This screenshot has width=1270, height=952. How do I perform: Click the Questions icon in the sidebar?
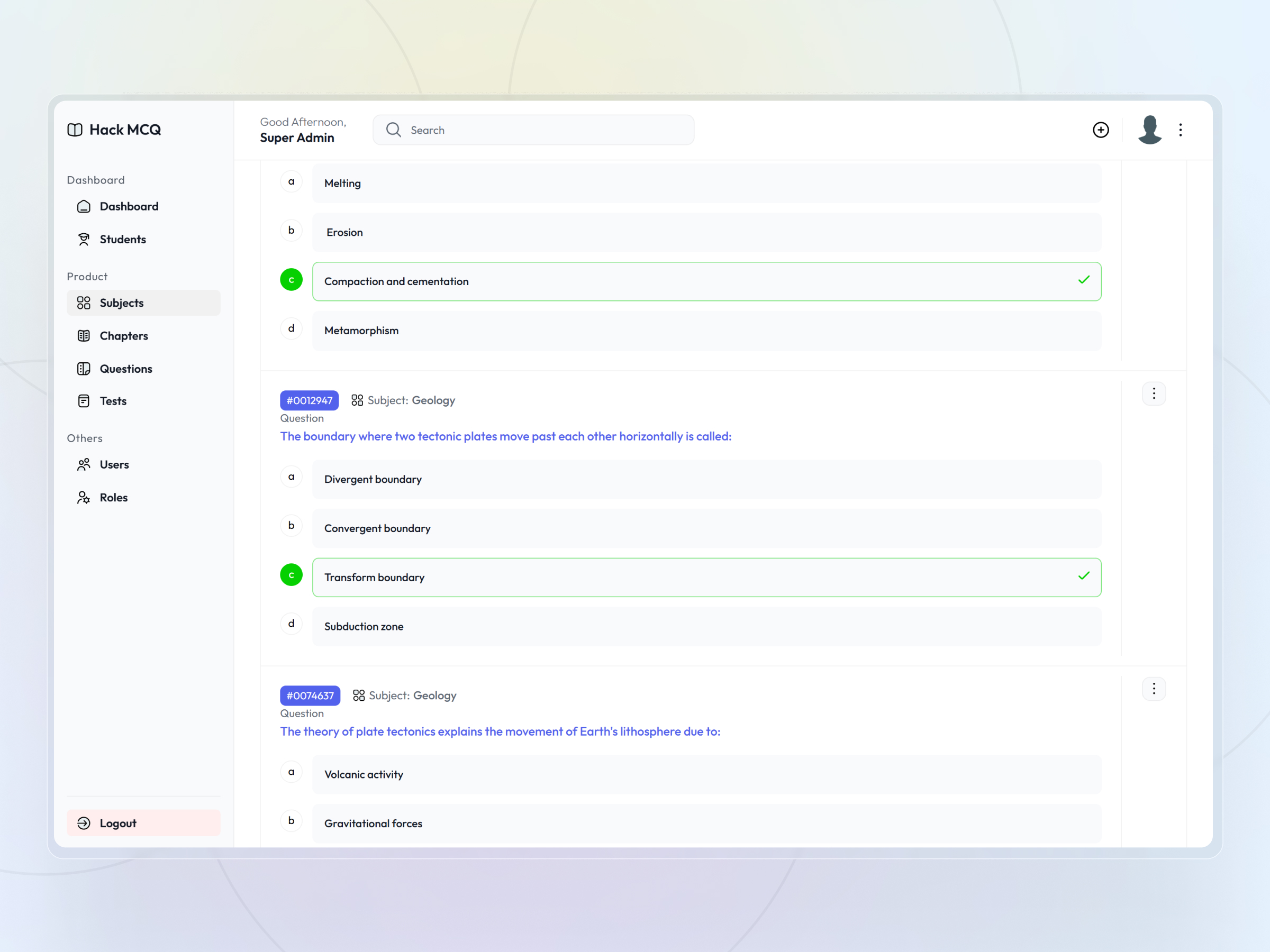[x=84, y=369]
